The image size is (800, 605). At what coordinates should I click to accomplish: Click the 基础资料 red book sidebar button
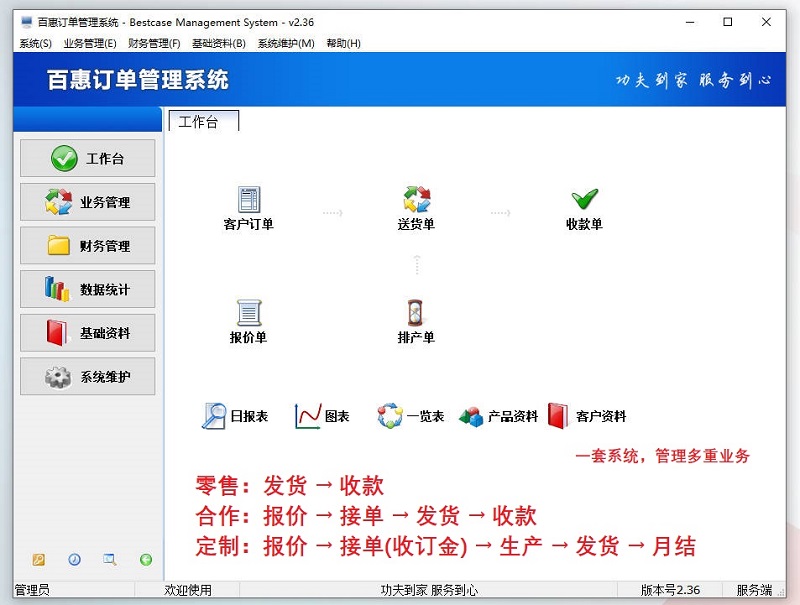(x=88, y=333)
